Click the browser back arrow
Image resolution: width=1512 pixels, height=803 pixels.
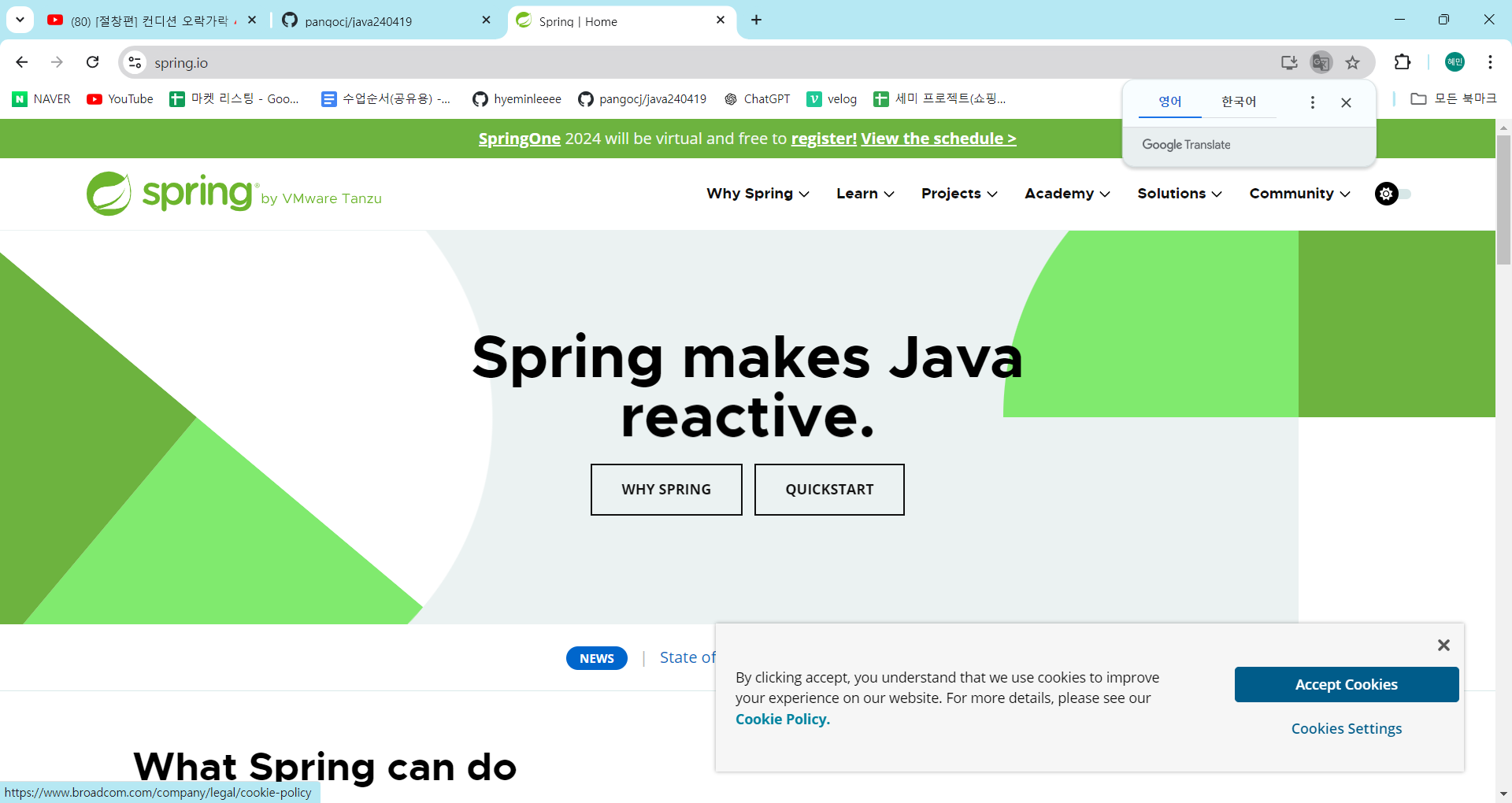coord(22,62)
